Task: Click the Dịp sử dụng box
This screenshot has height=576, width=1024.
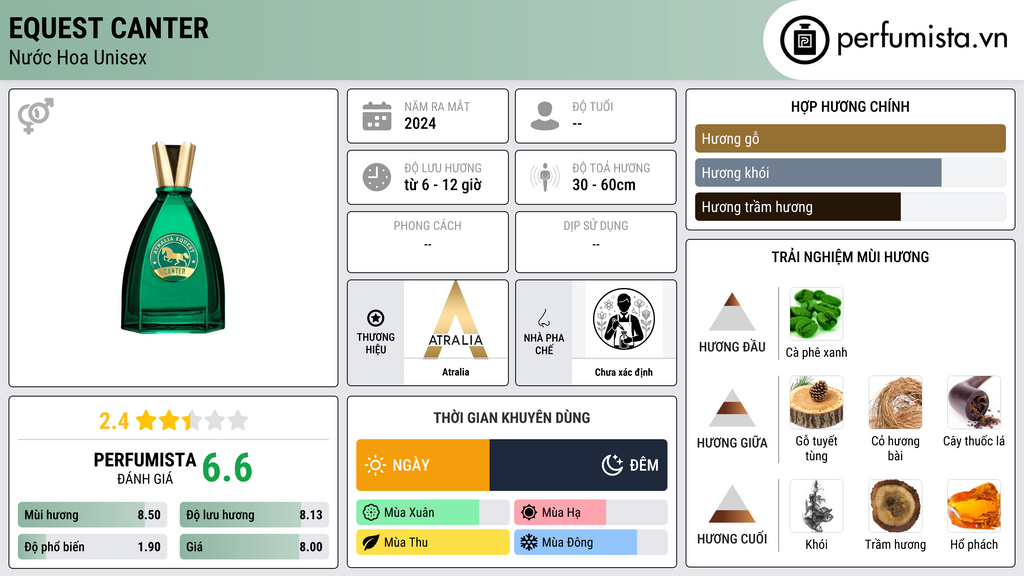Action: 596,242
